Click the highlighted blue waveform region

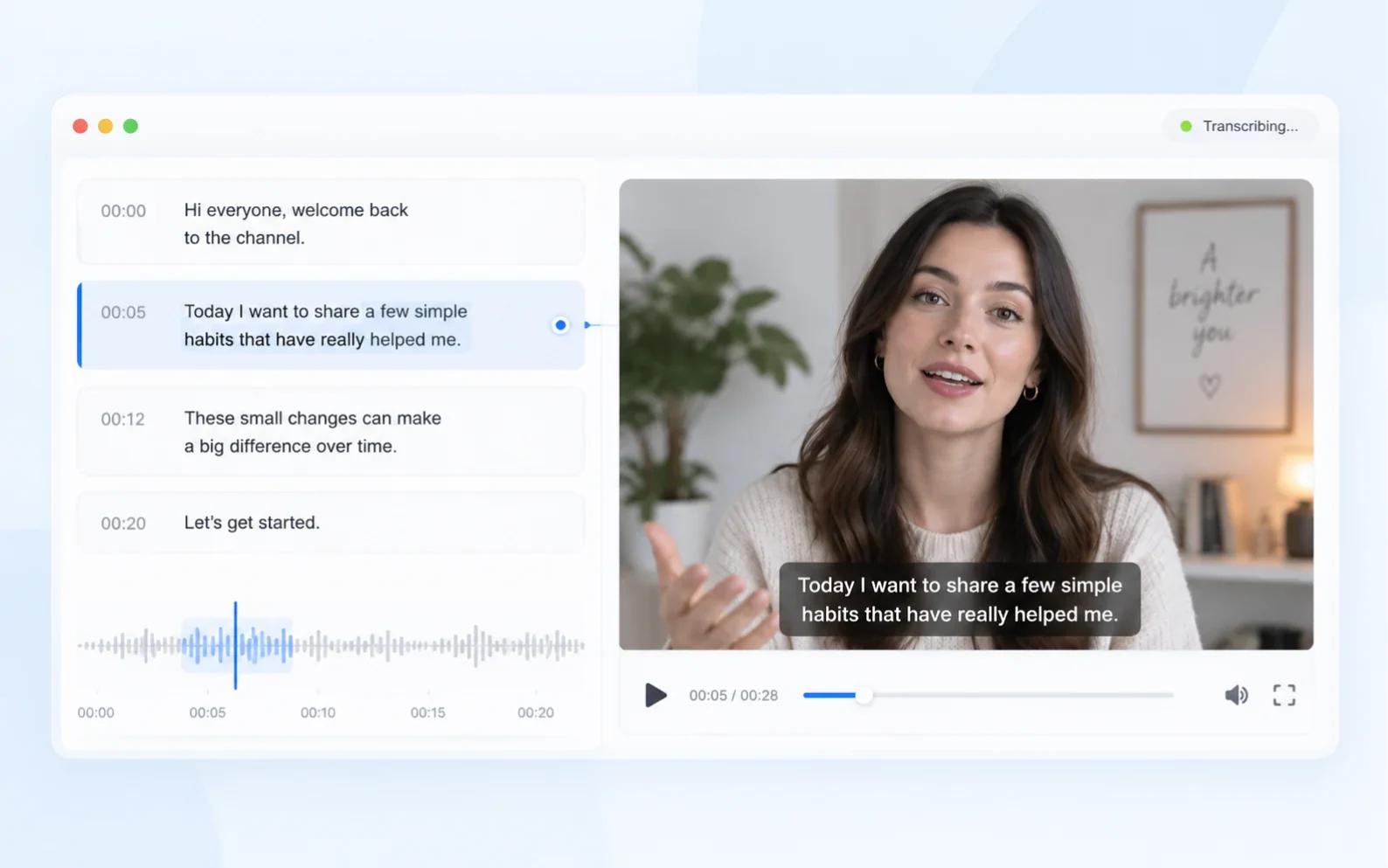237,645
